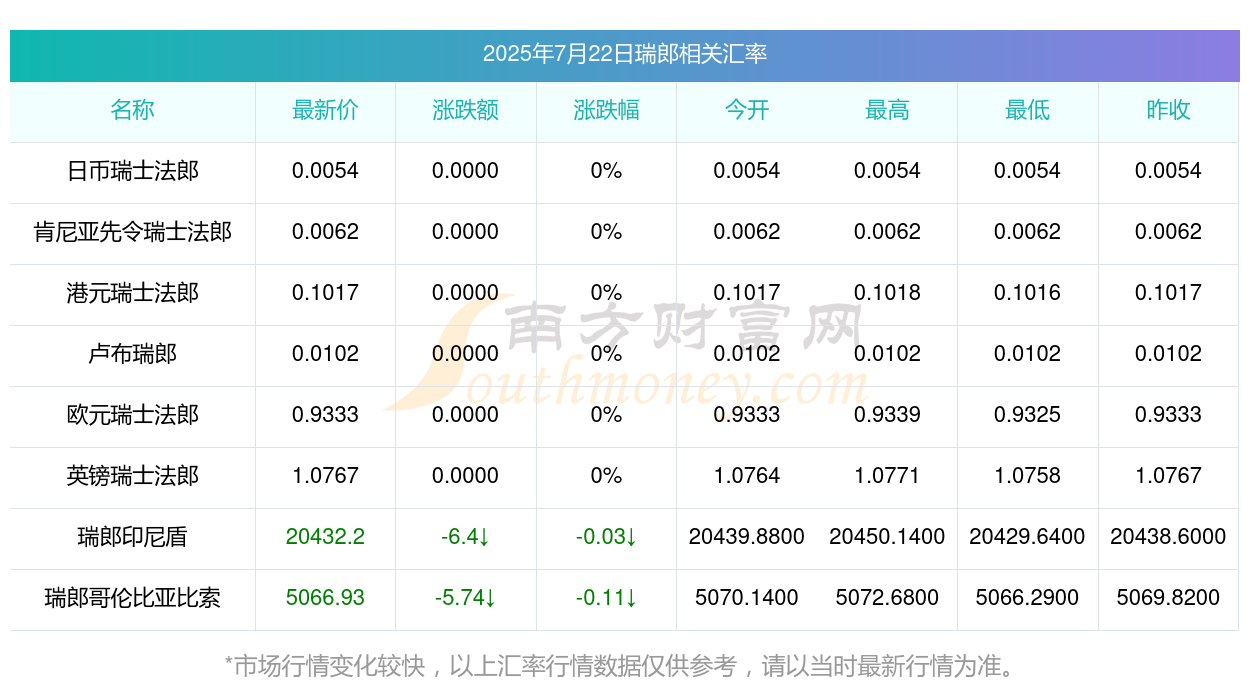Image resolution: width=1250 pixels, height=698 pixels.
Task: Click the 最低 value '5066.2900'
Action: tap(1028, 598)
